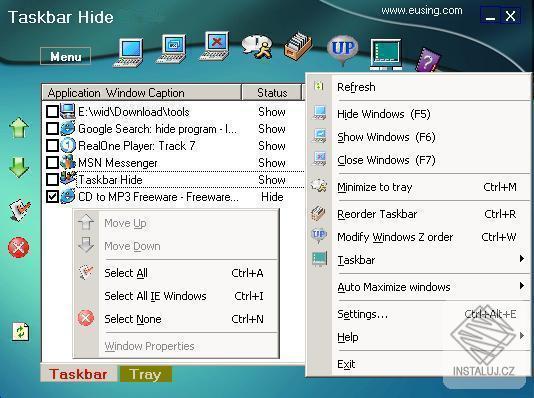Click the Refresh icon in the menu

[319, 86]
